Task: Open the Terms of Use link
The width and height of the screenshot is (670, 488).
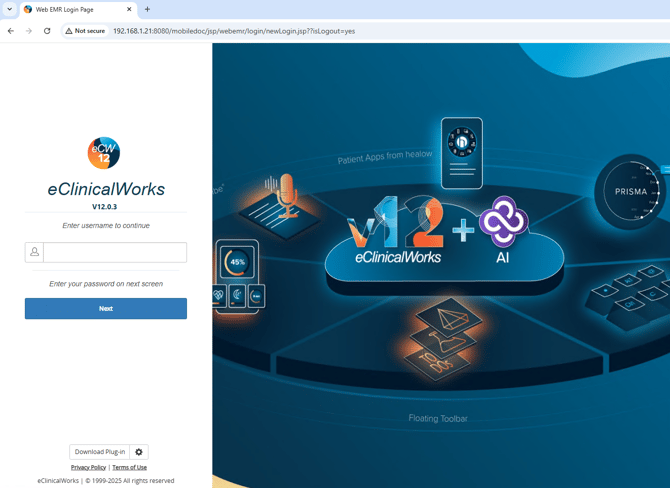Action: click(x=129, y=467)
